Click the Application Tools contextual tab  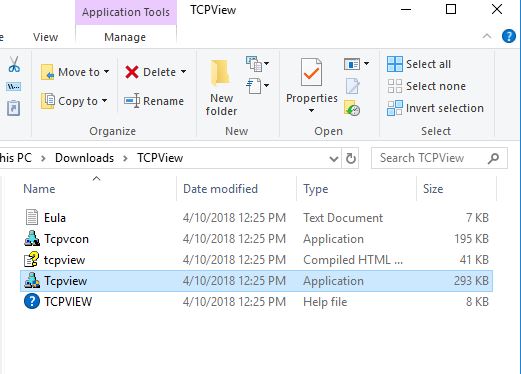126,12
